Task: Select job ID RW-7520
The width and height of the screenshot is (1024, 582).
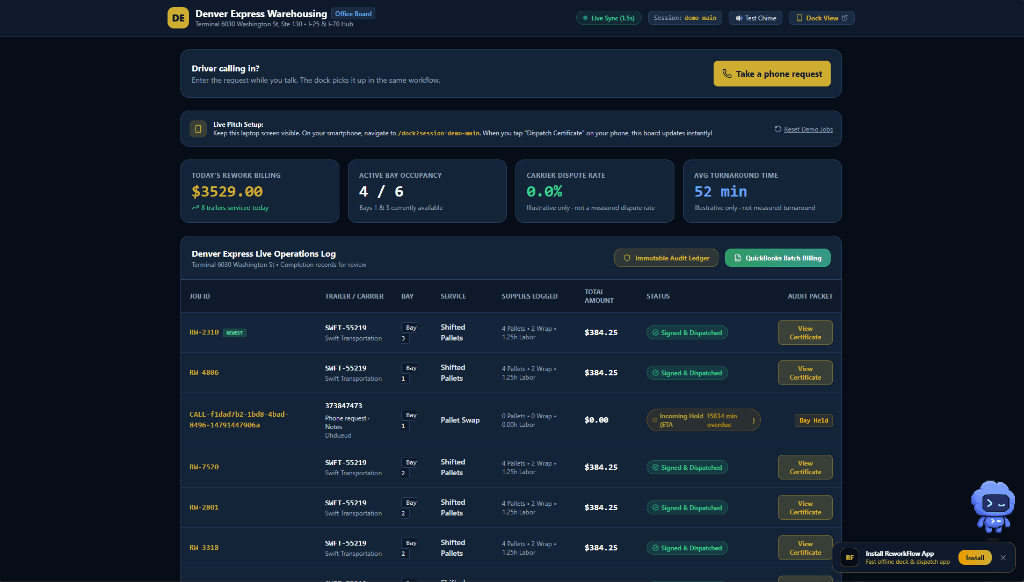Action: 204,467
